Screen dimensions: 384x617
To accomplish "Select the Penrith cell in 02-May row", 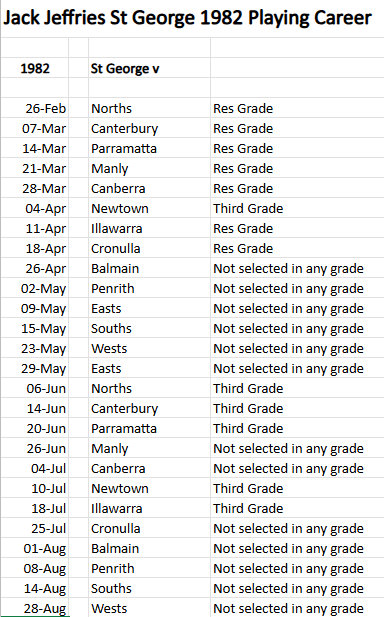I will click(150, 288).
